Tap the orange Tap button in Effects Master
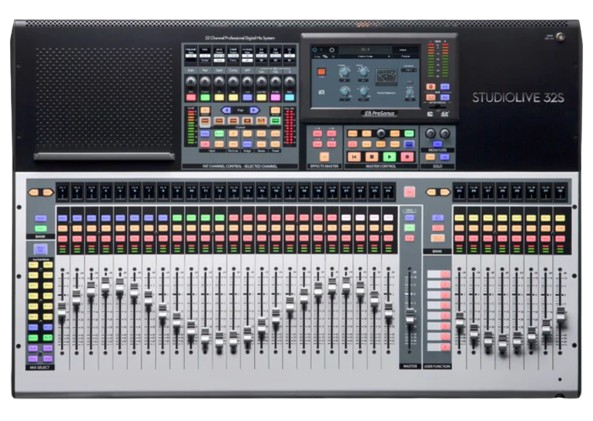The height and width of the screenshot is (421, 593). coord(324,157)
